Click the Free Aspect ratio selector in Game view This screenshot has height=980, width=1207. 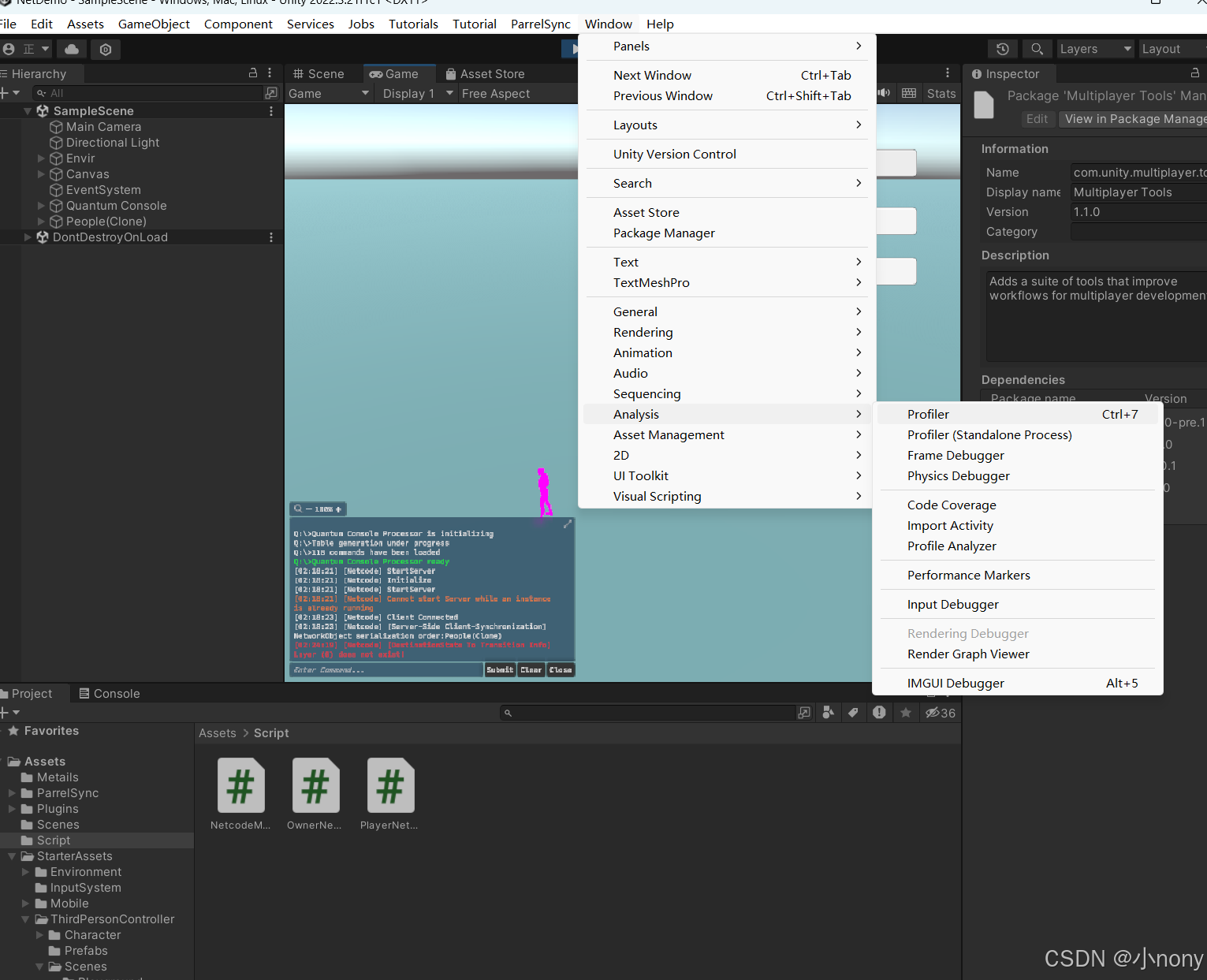tap(495, 93)
